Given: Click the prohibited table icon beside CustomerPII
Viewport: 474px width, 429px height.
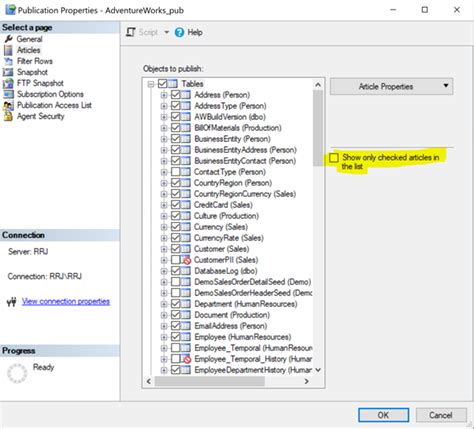Looking at the screenshot, I should (186, 260).
